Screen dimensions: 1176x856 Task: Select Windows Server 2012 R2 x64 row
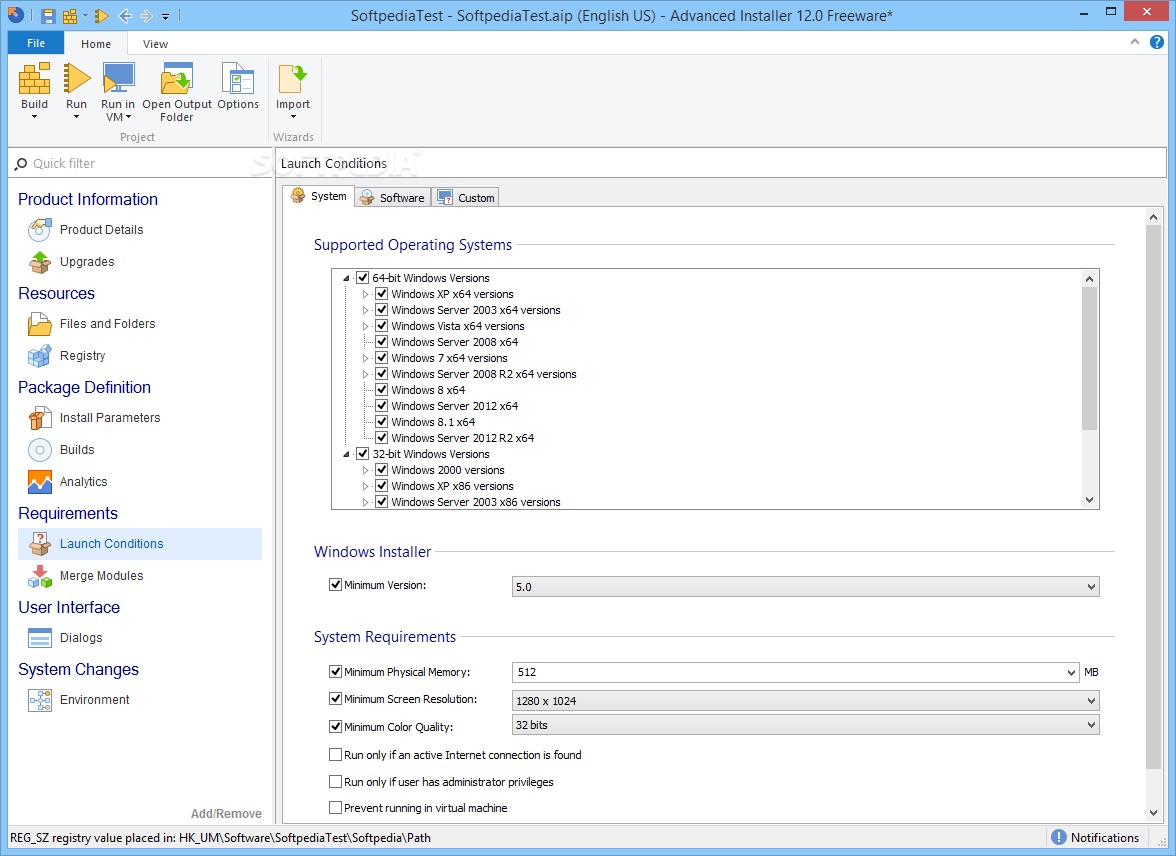tap(462, 438)
